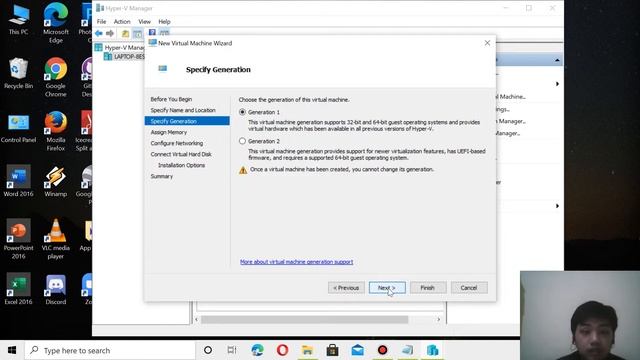The image size is (640, 360).
Task: Open Opera browser from the taskbar
Action: point(282,350)
